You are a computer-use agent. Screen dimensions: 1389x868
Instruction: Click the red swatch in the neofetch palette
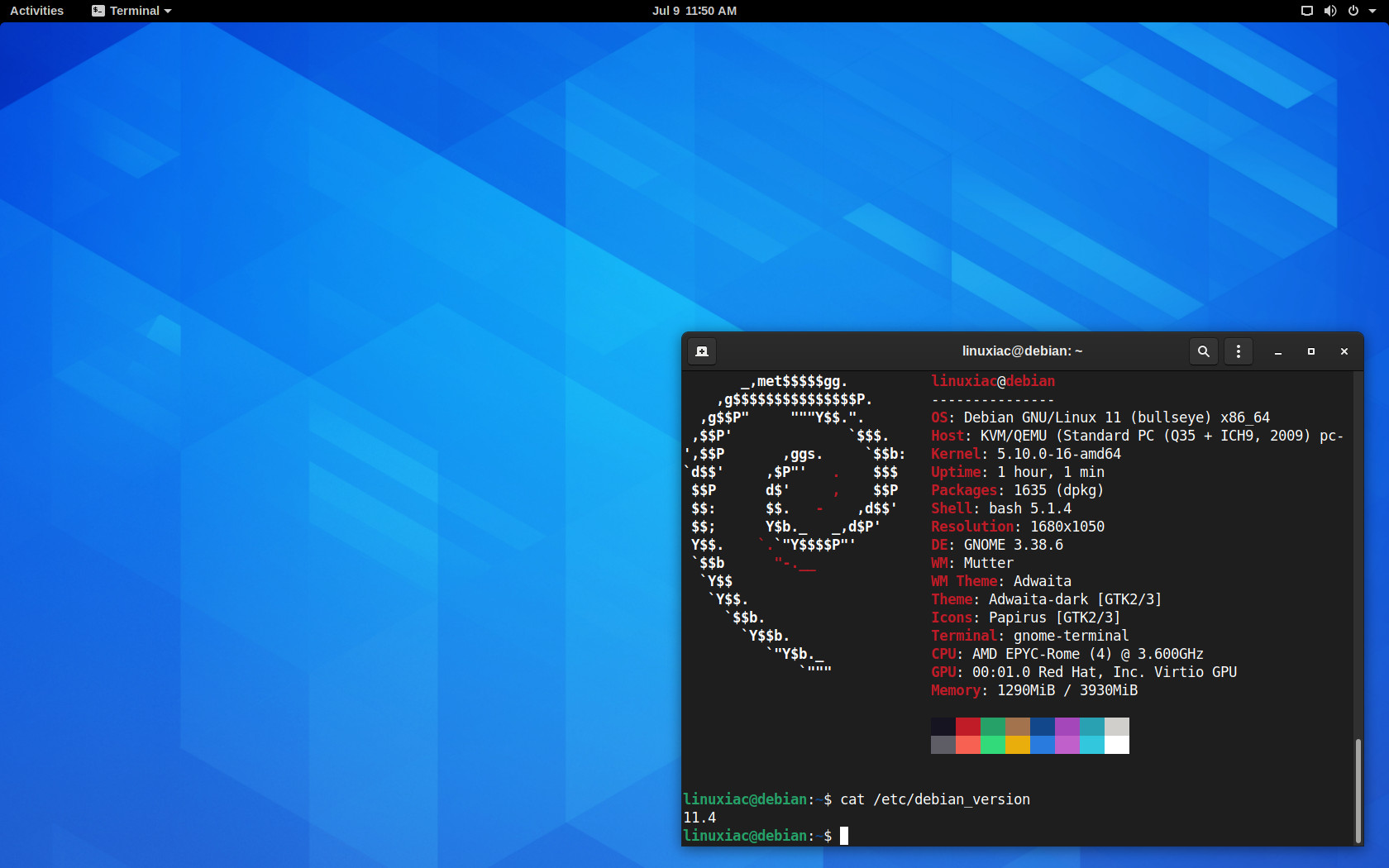pyautogui.click(x=967, y=727)
